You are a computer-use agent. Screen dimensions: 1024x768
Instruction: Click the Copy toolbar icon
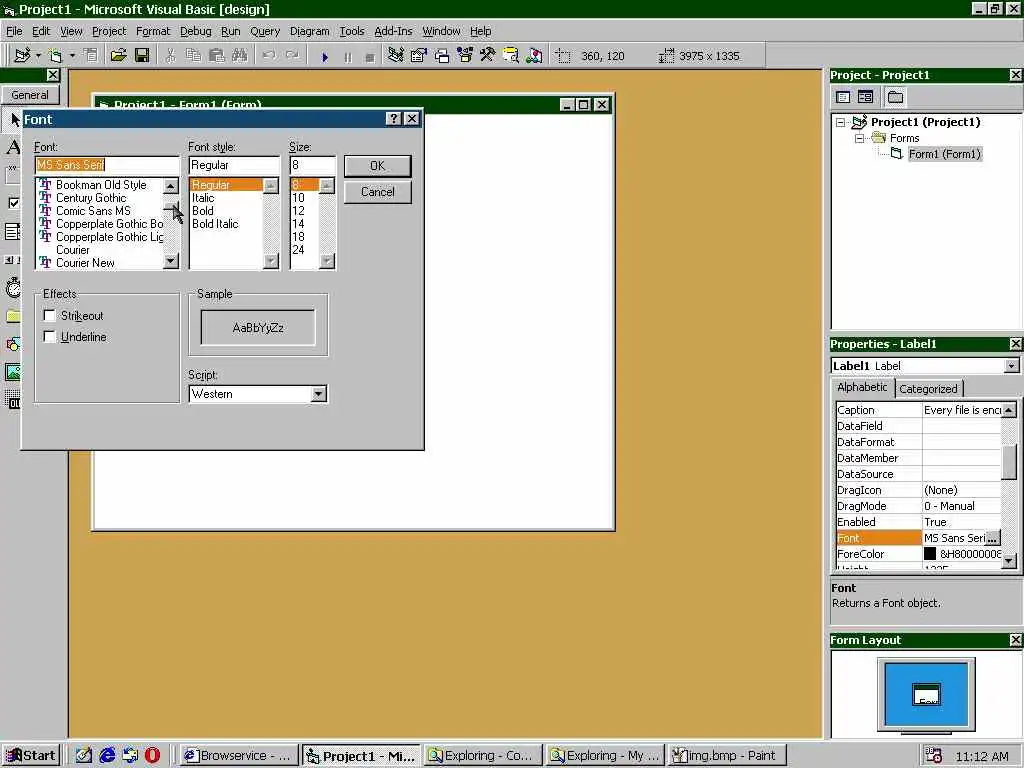coord(193,56)
